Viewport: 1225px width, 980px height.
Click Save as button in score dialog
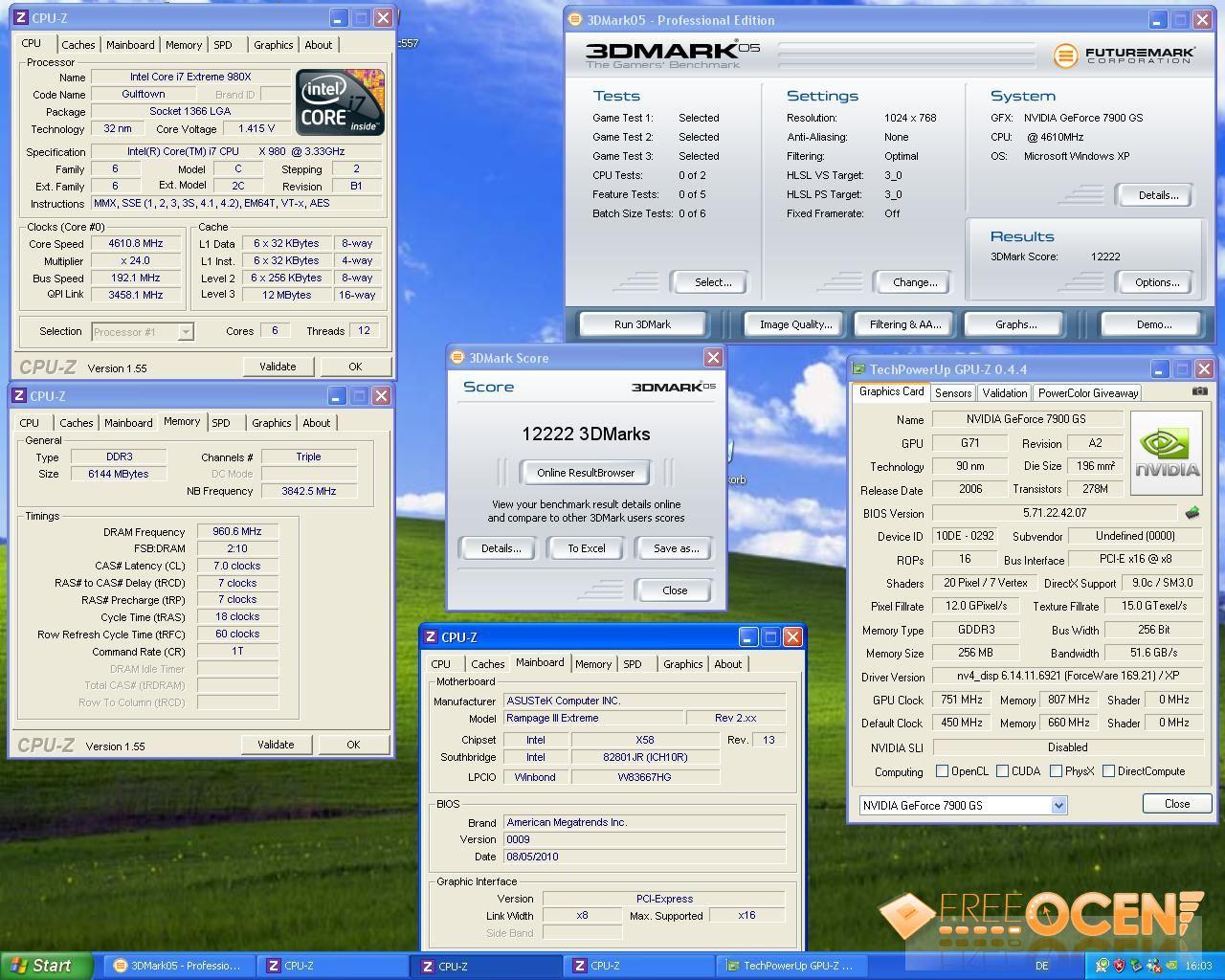[676, 548]
